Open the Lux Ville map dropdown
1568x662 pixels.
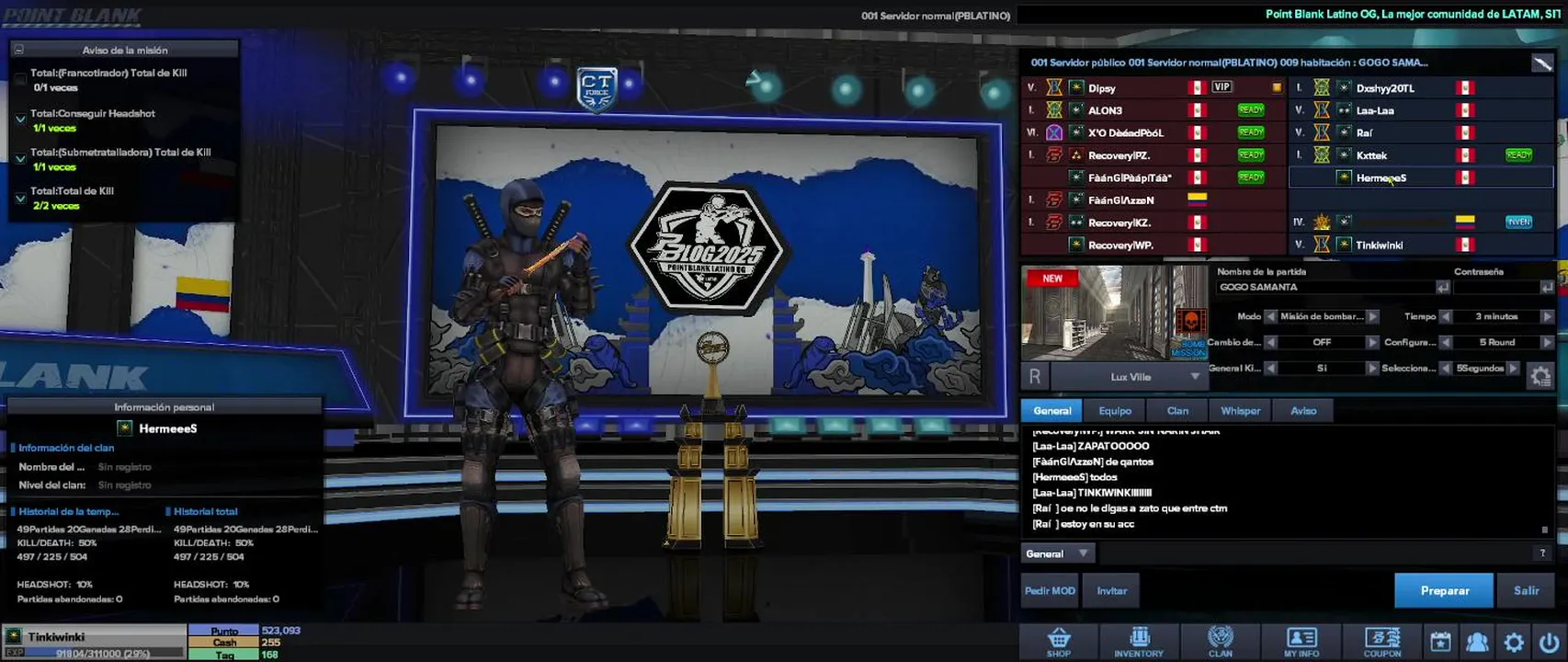coord(1130,376)
